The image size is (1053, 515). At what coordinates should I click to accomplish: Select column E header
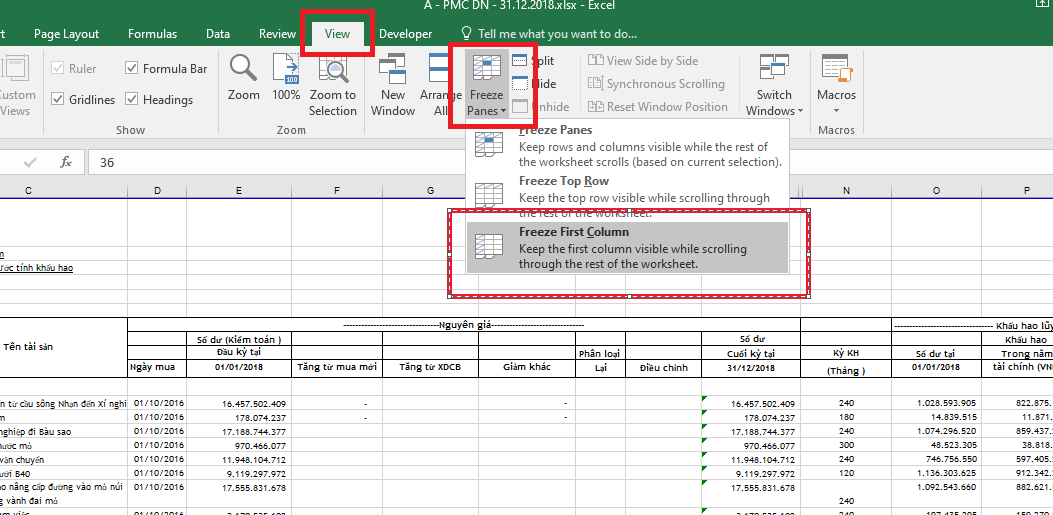(x=238, y=191)
